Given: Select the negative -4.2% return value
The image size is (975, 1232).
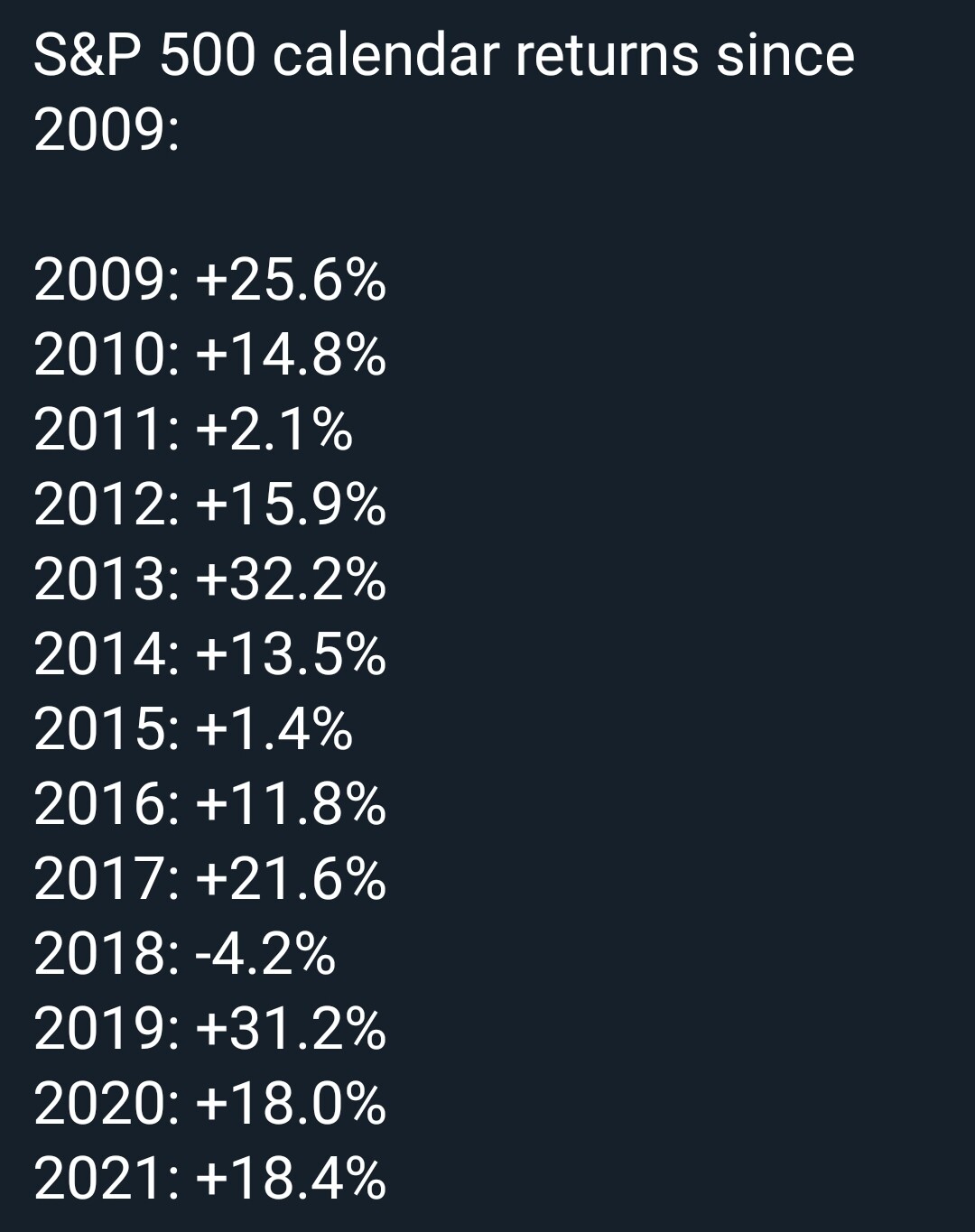Looking at the screenshot, I should 265,953.
